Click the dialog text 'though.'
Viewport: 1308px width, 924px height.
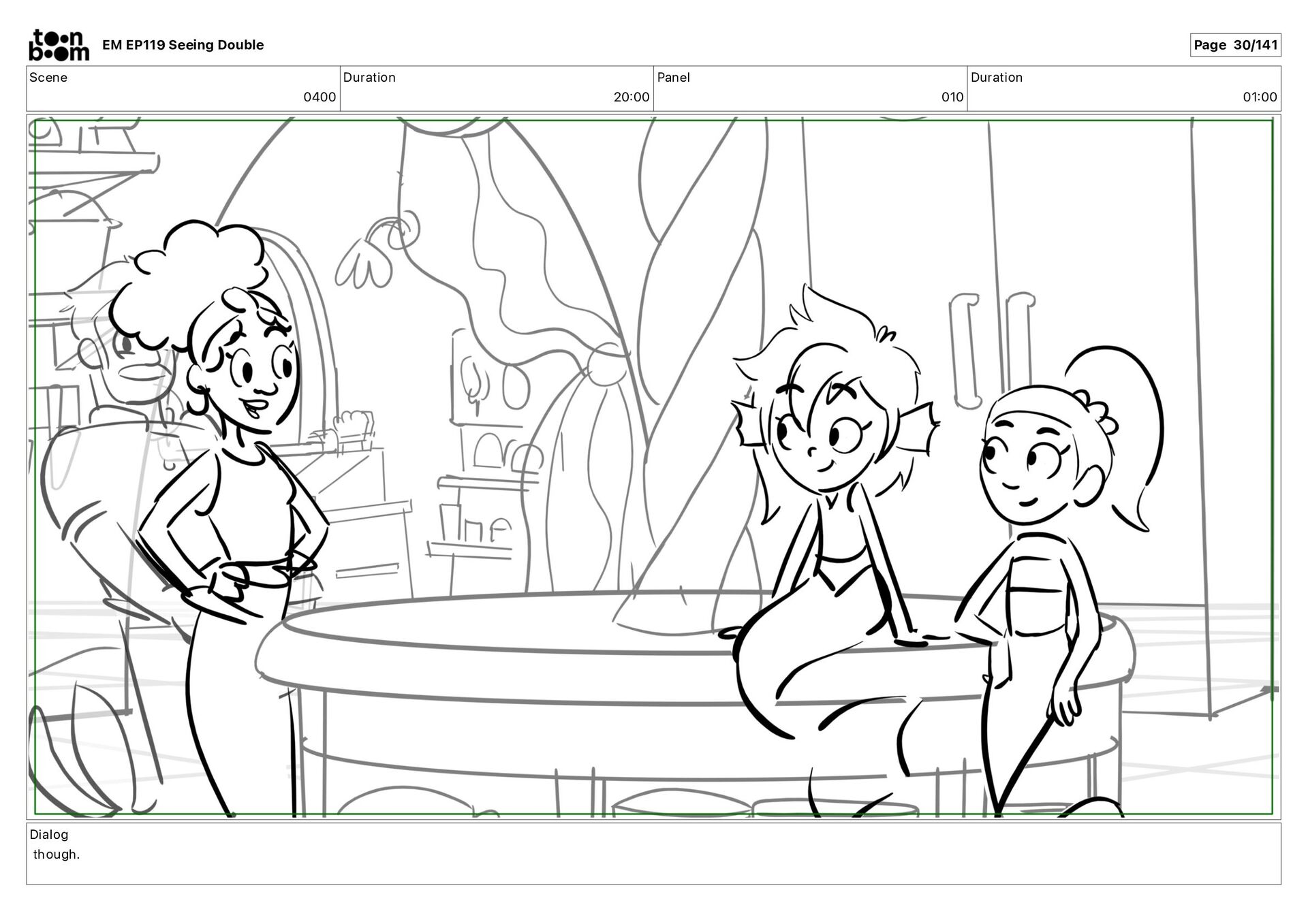click(57, 855)
